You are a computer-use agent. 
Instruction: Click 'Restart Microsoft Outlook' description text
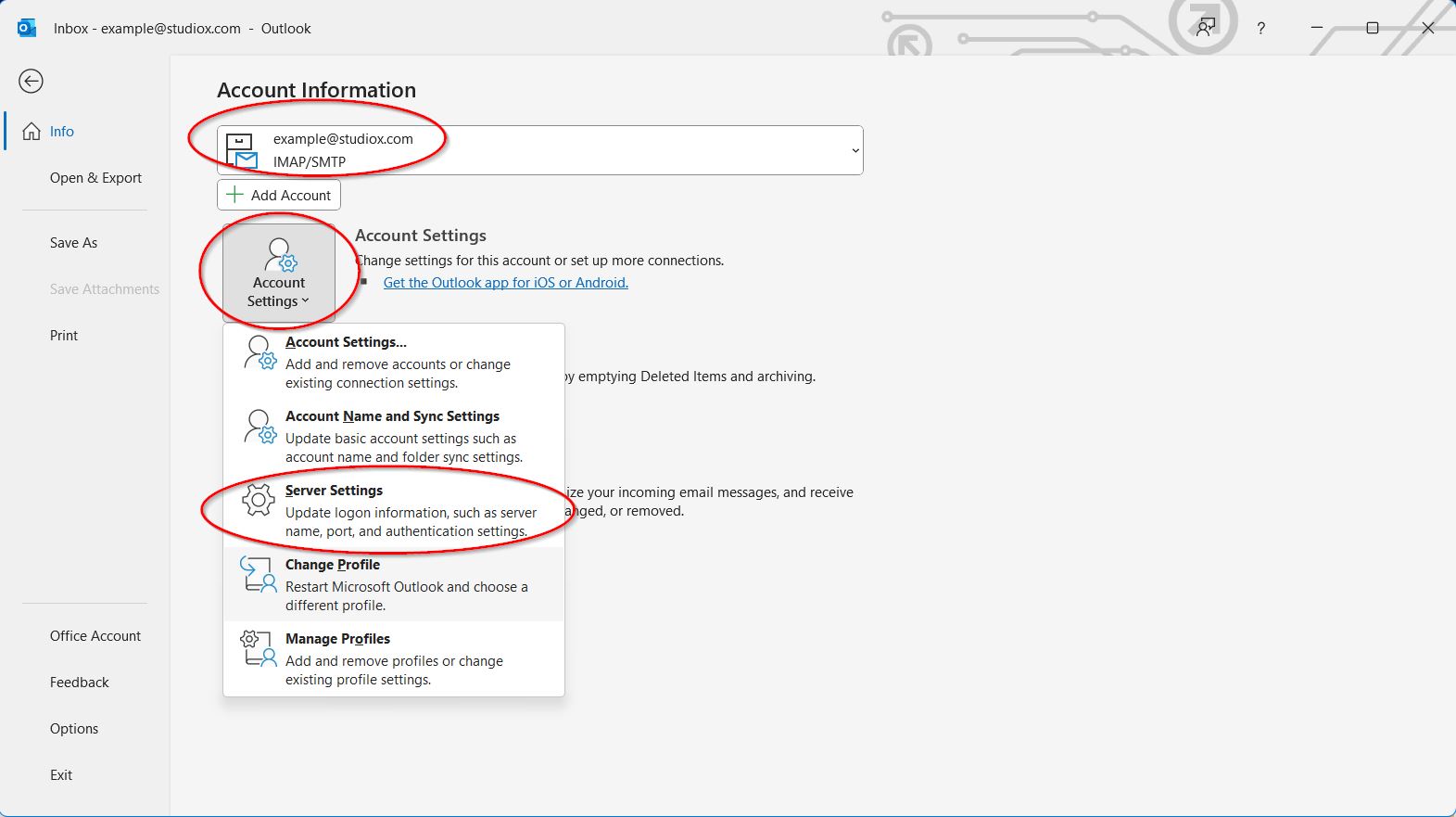click(x=407, y=596)
